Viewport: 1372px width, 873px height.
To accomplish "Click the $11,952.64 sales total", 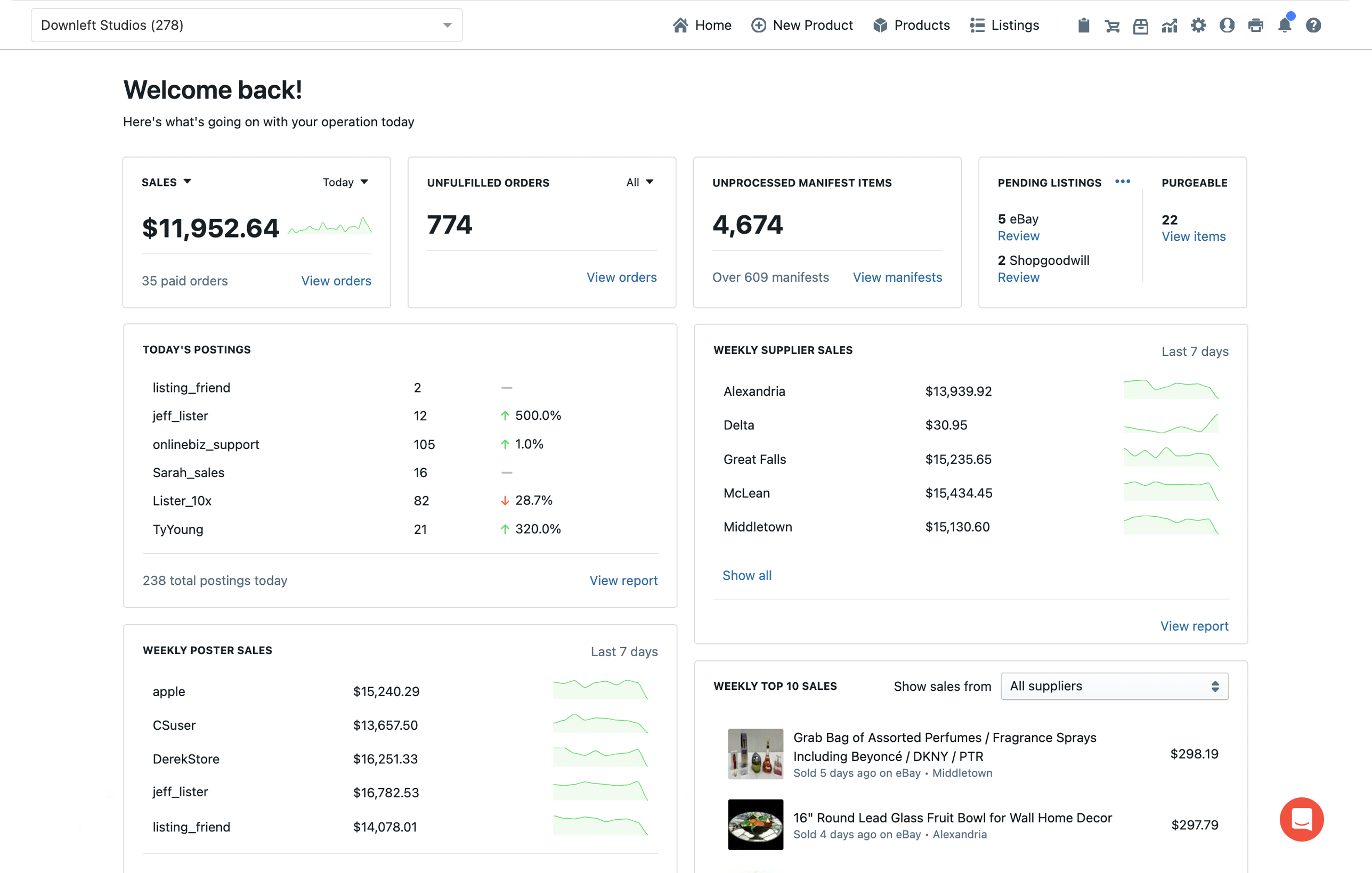I will click(x=210, y=229).
